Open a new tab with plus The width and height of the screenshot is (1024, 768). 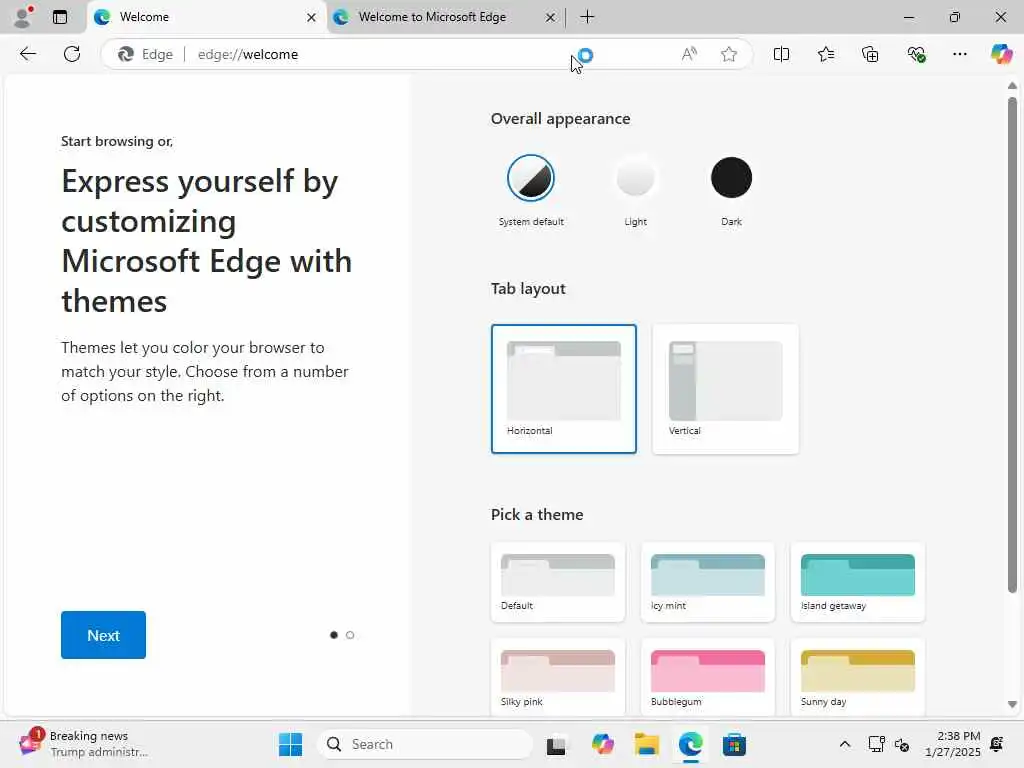coord(587,17)
